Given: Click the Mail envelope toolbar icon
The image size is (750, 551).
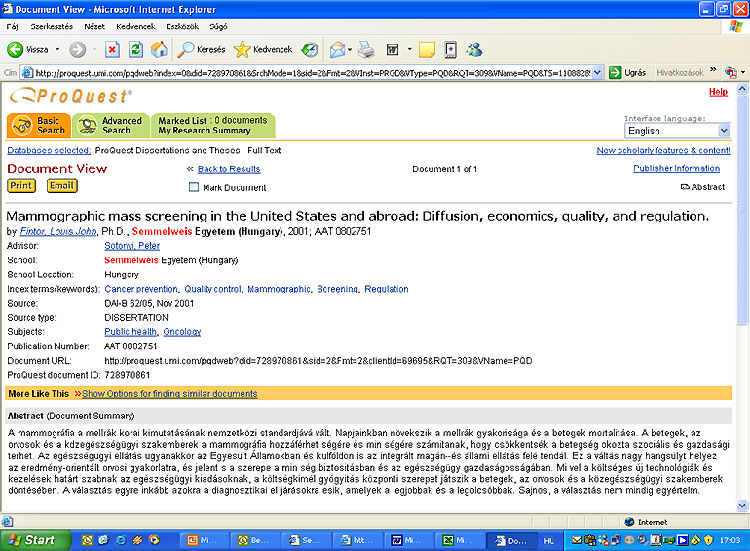Looking at the screenshot, I should coord(338,49).
